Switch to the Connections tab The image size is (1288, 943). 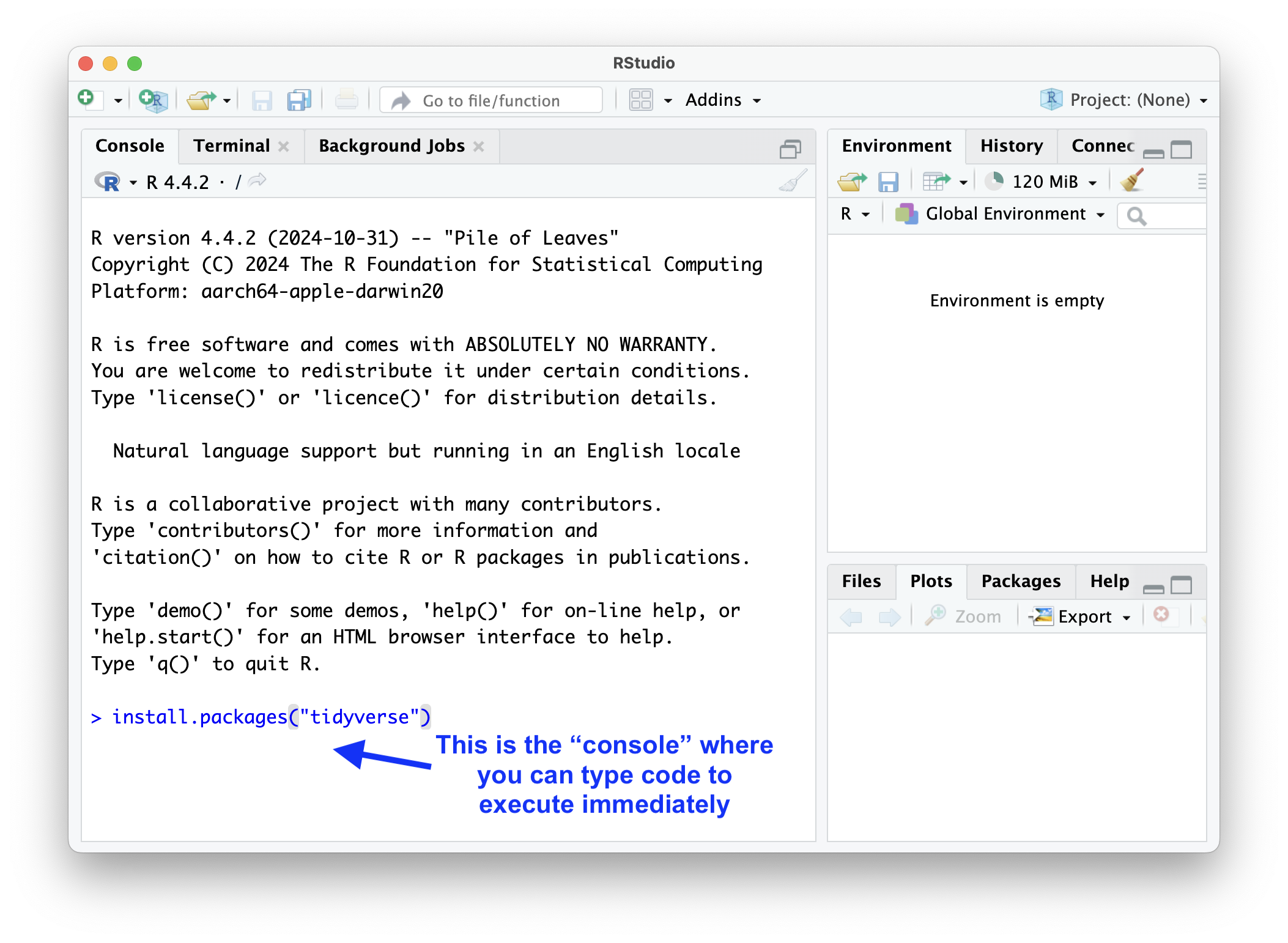pos(1103,146)
